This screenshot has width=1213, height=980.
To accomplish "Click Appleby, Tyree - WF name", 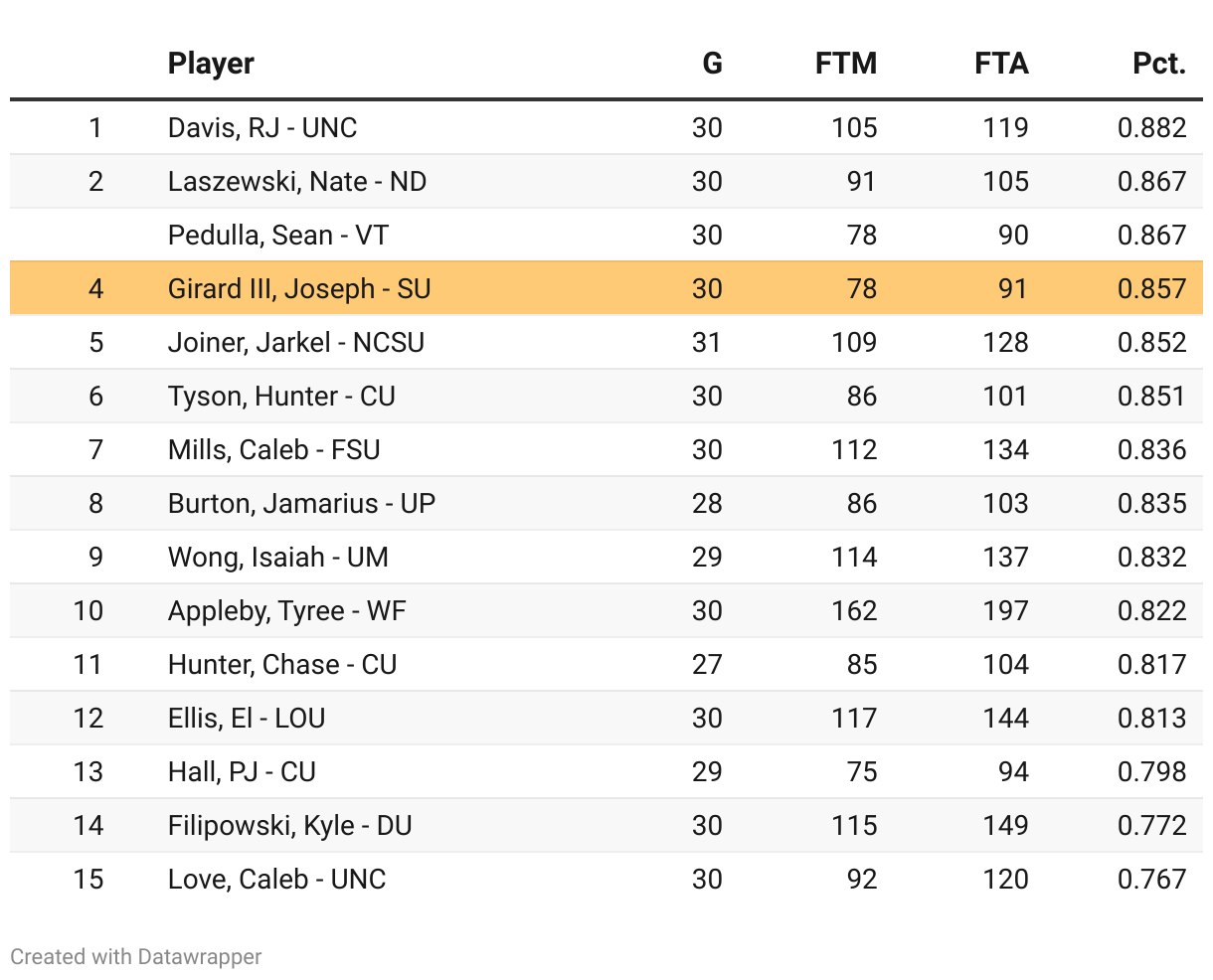I will click(287, 611).
